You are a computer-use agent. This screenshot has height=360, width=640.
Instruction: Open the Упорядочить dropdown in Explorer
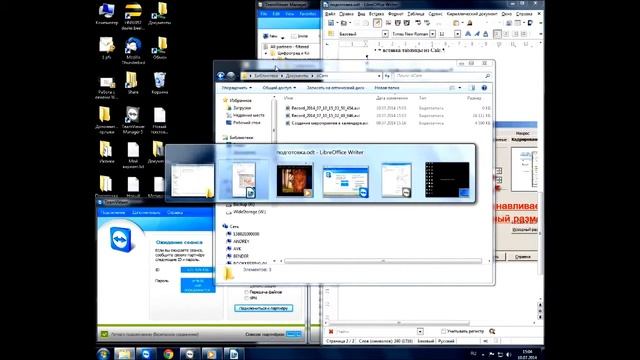point(236,88)
